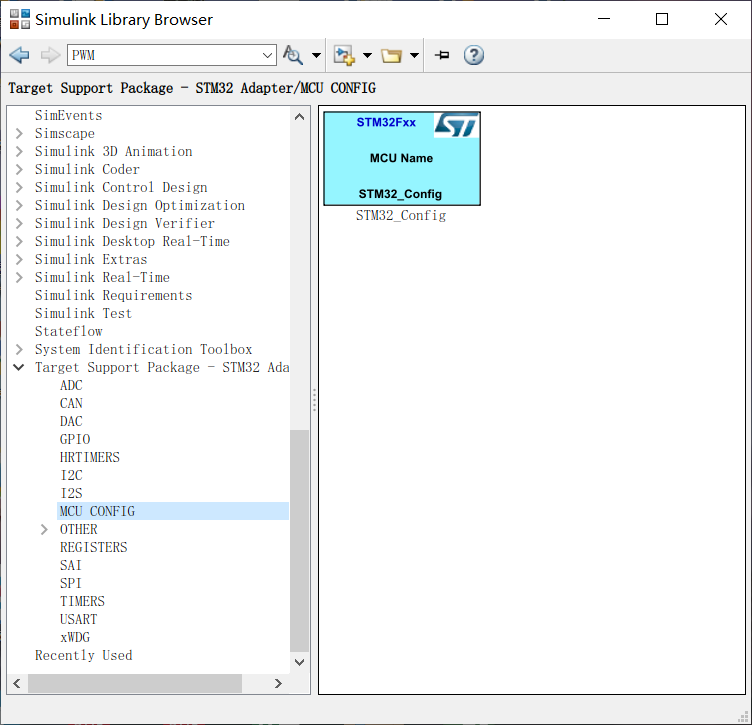This screenshot has width=752, height=725.
Task: Toggle the stay-on-top pin icon
Action: click(x=442, y=55)
